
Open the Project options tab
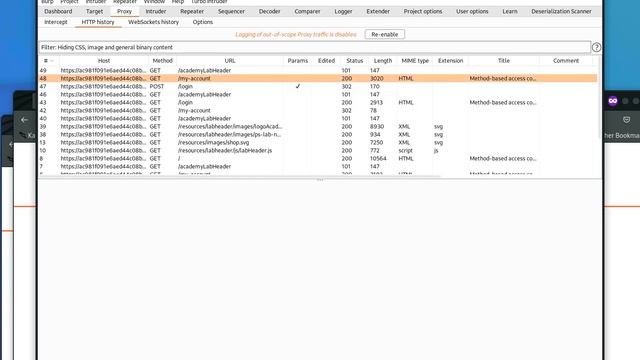pyautogui.click(x=423, y=11)
